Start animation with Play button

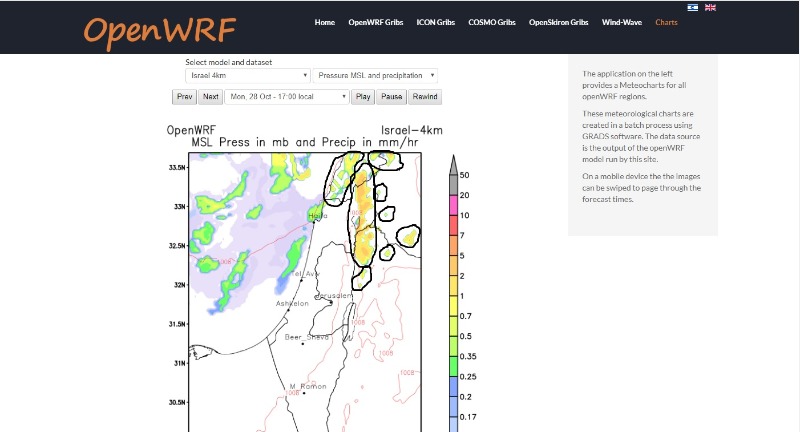pos(363,97)
